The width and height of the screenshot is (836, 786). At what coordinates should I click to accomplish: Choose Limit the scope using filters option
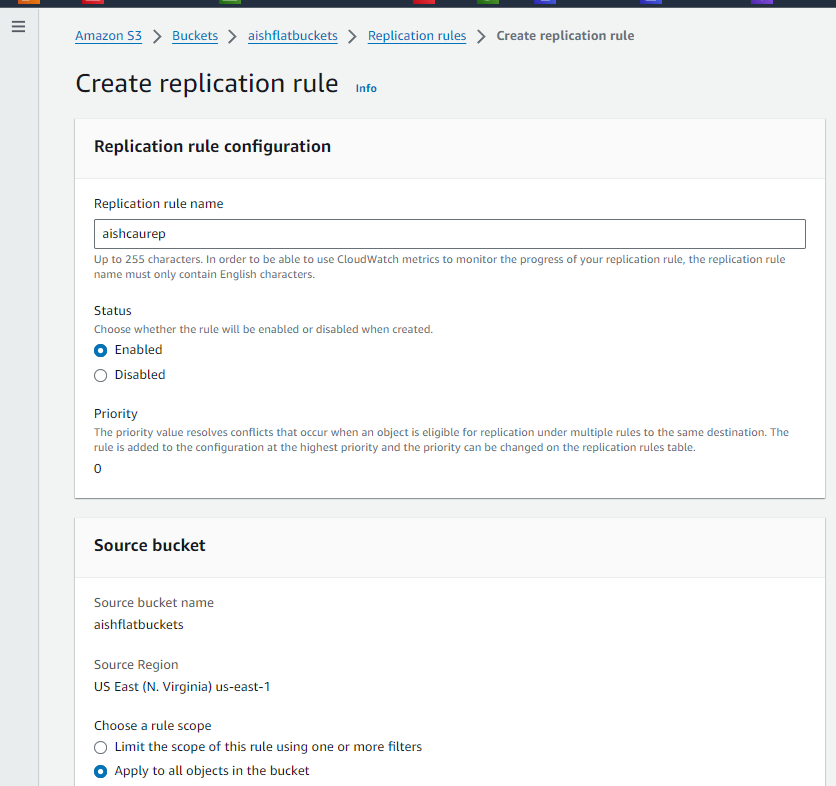pyautogui.click(x=100, y=747)
